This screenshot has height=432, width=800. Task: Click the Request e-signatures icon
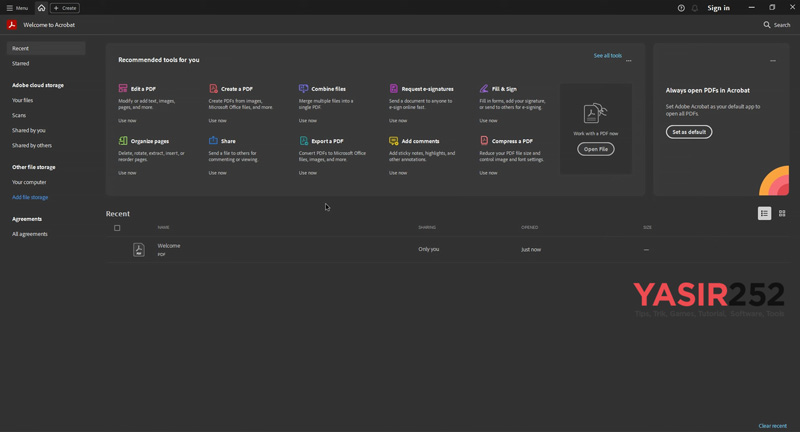tap(394, 88)
